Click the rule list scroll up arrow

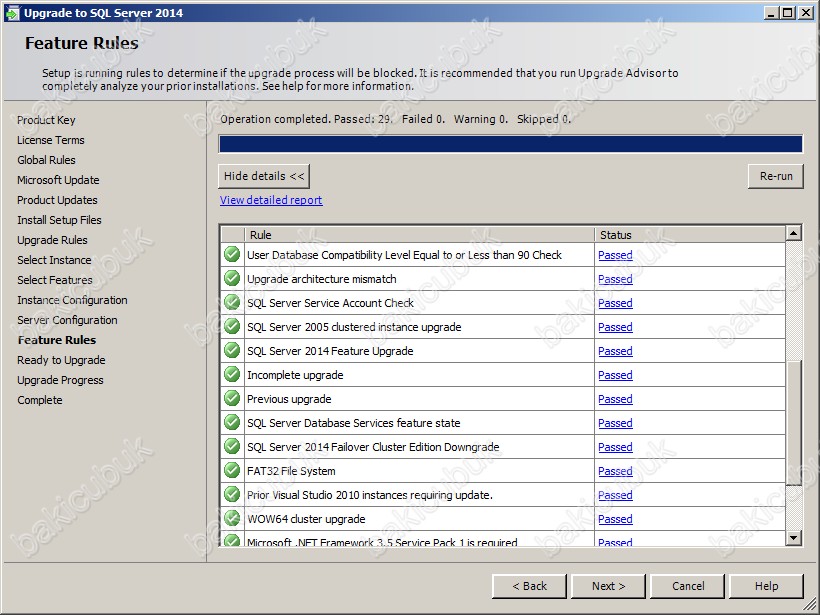coord(793,233)
